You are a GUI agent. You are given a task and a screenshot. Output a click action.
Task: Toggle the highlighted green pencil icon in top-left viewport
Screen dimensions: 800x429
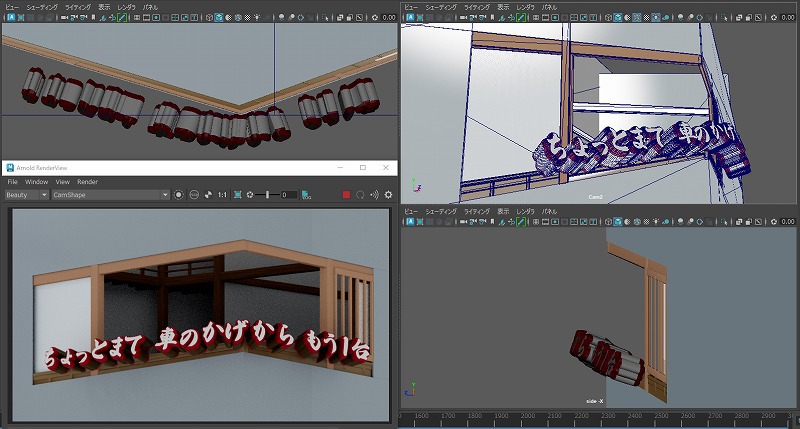(121, 17)
